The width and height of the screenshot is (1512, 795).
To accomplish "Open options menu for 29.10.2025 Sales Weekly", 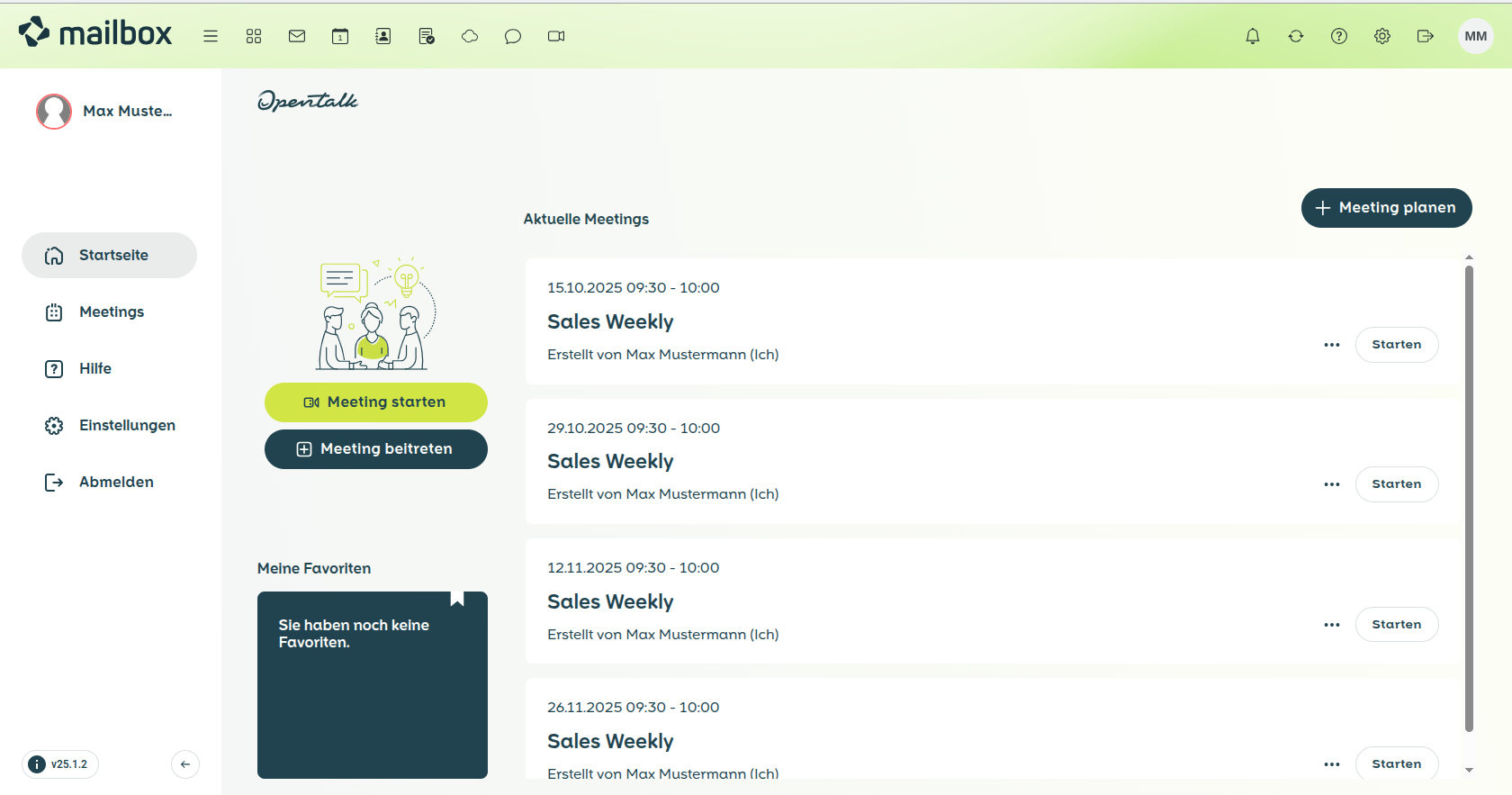I will pyautogui.click(x=1332, y=484).
